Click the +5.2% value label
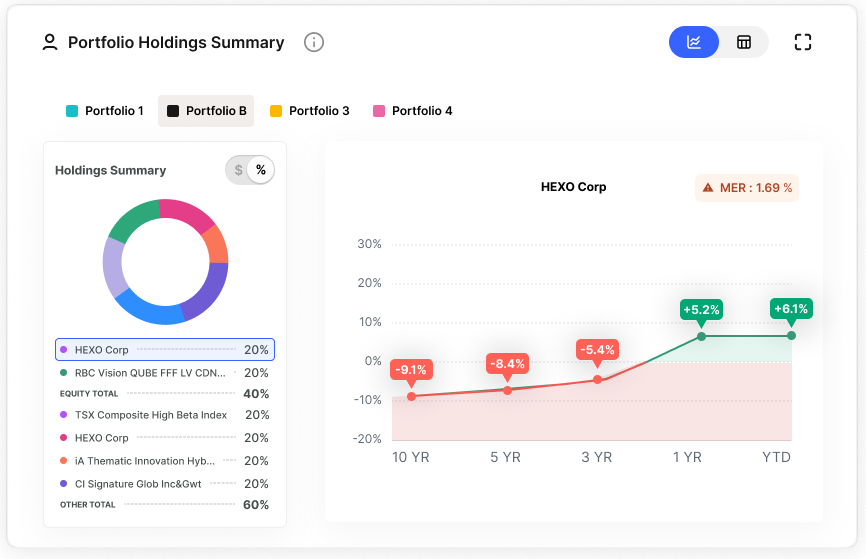The height and width of the screenshot is (559, 866). 701,310
